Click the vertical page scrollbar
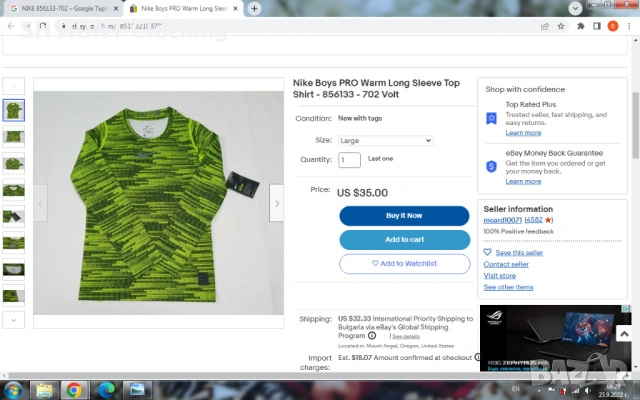Image resolution: width=640 pixels, height=400 pixels. coord(636,125)
